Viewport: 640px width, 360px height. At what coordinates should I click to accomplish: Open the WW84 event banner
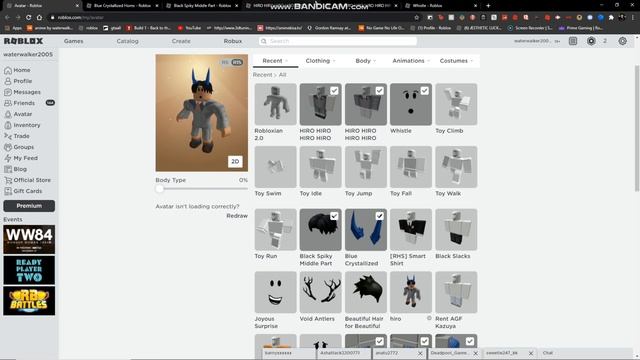point(29,239)
